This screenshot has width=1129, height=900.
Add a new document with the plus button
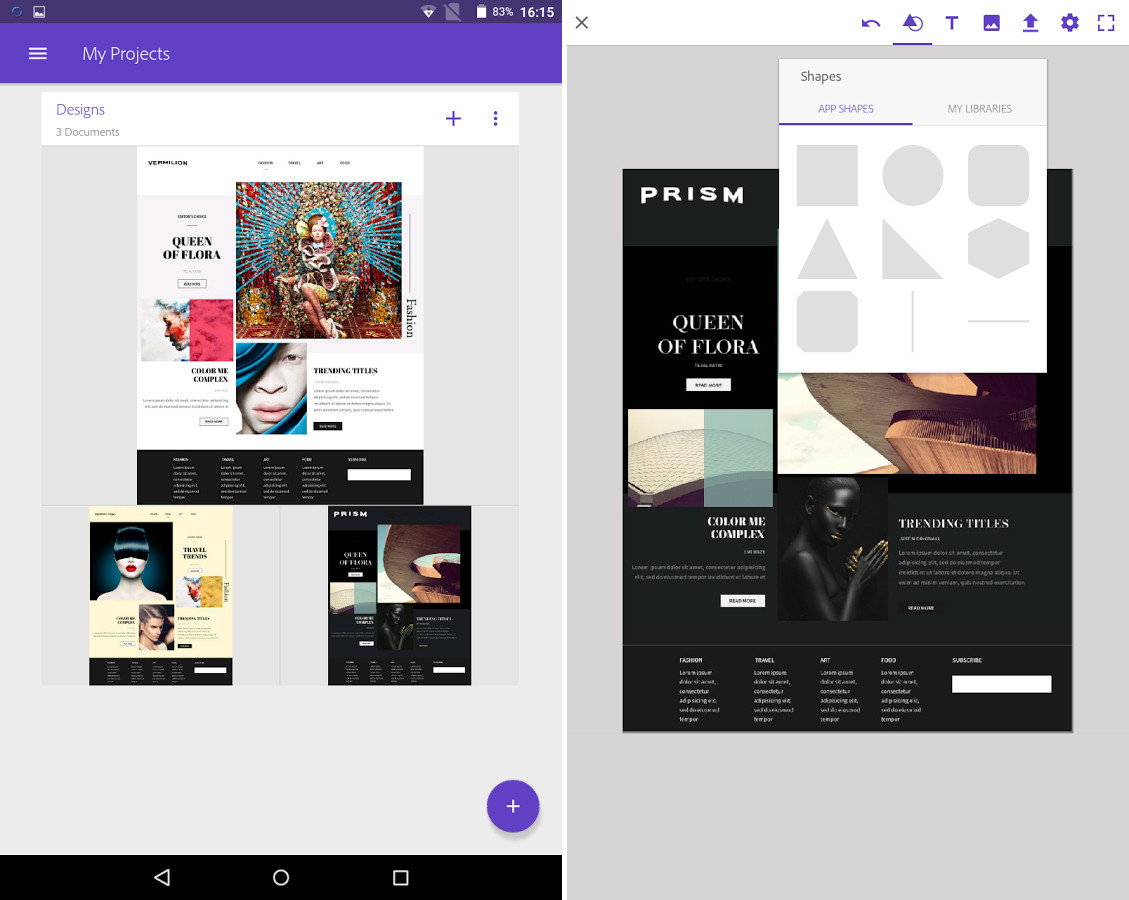(453, 117)
